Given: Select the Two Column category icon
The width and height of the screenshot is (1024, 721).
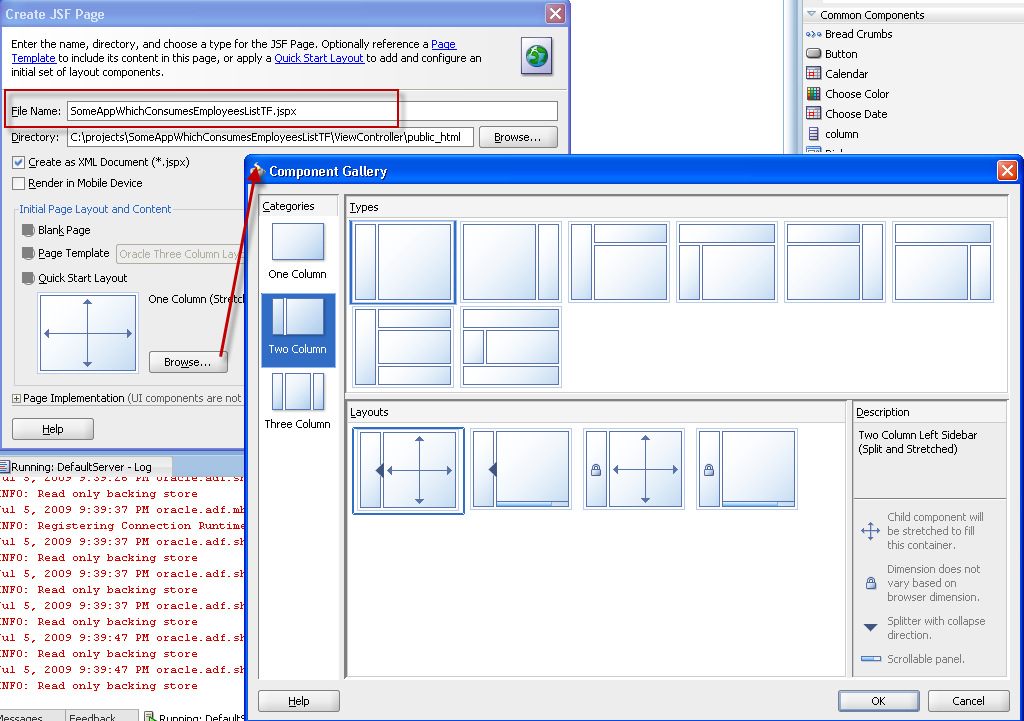Looking at the screenshot, I should pos(297,317).
